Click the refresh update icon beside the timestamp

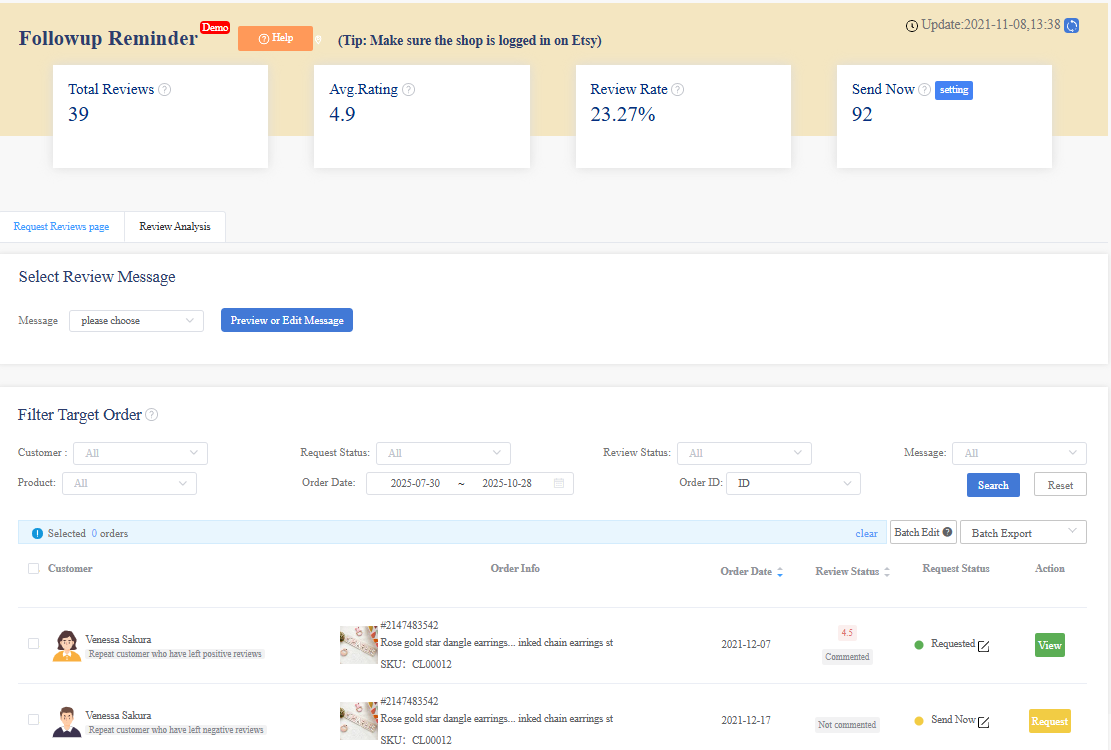tap(1073, 25)
